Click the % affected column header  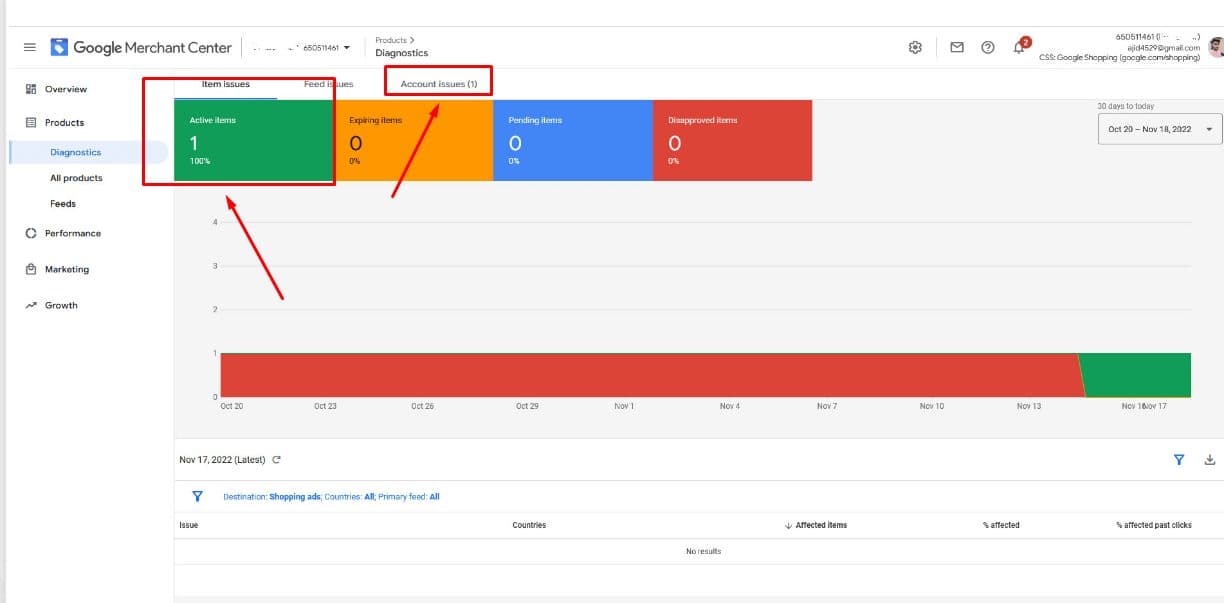(1001, 525)
